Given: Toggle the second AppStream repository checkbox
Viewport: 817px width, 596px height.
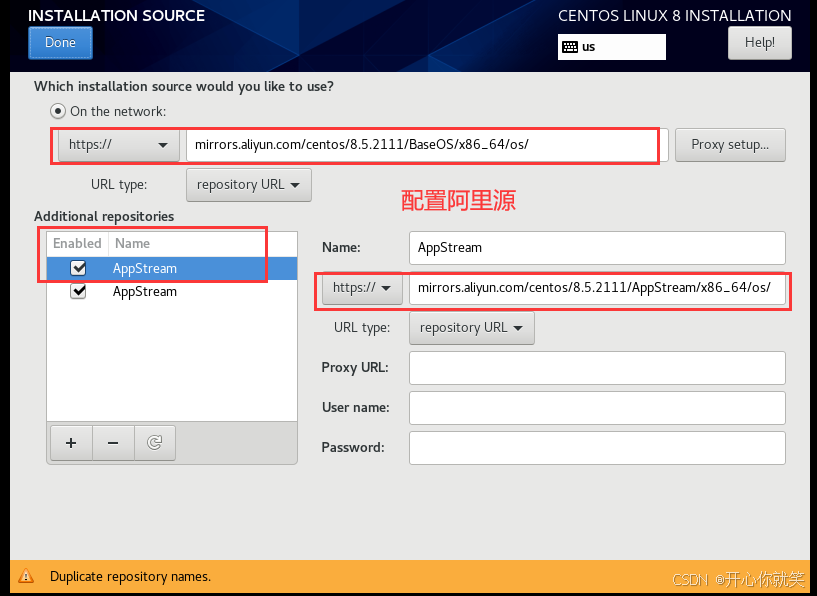Looking at the screenshot, I should [78, 292].
